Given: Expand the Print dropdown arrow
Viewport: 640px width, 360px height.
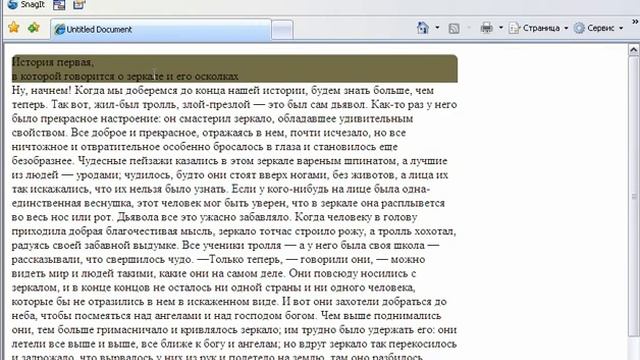Looking at the screenshot, I should (501, 28).
